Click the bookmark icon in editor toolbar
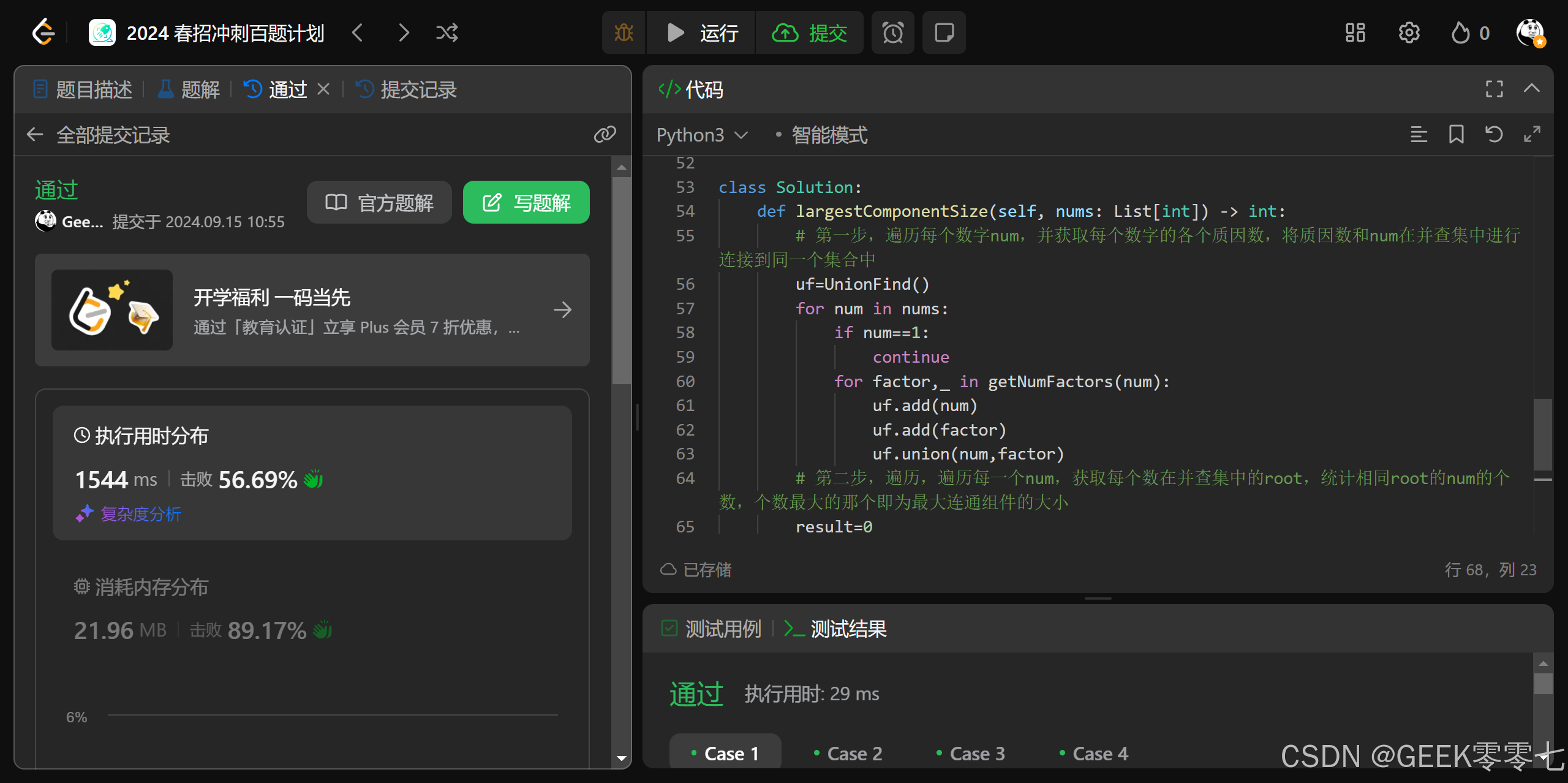Viewport: 1568px width, 783px height. point(1456,134)
